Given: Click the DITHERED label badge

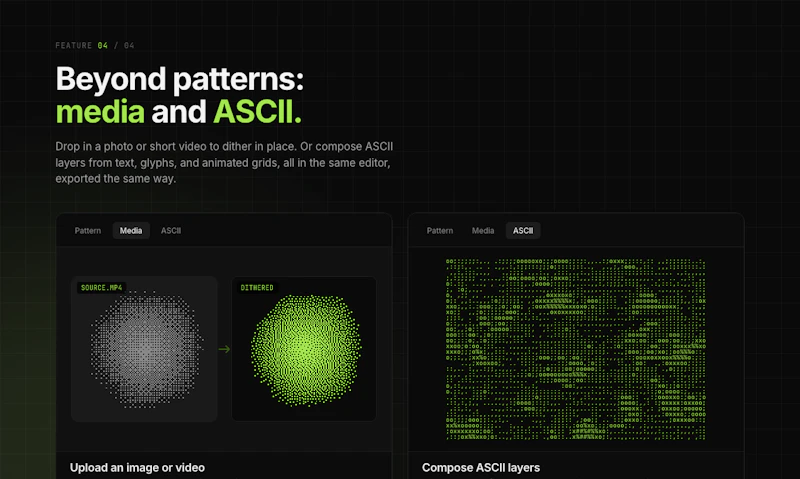Looking at the screenshot, I should tap(257, 288).
